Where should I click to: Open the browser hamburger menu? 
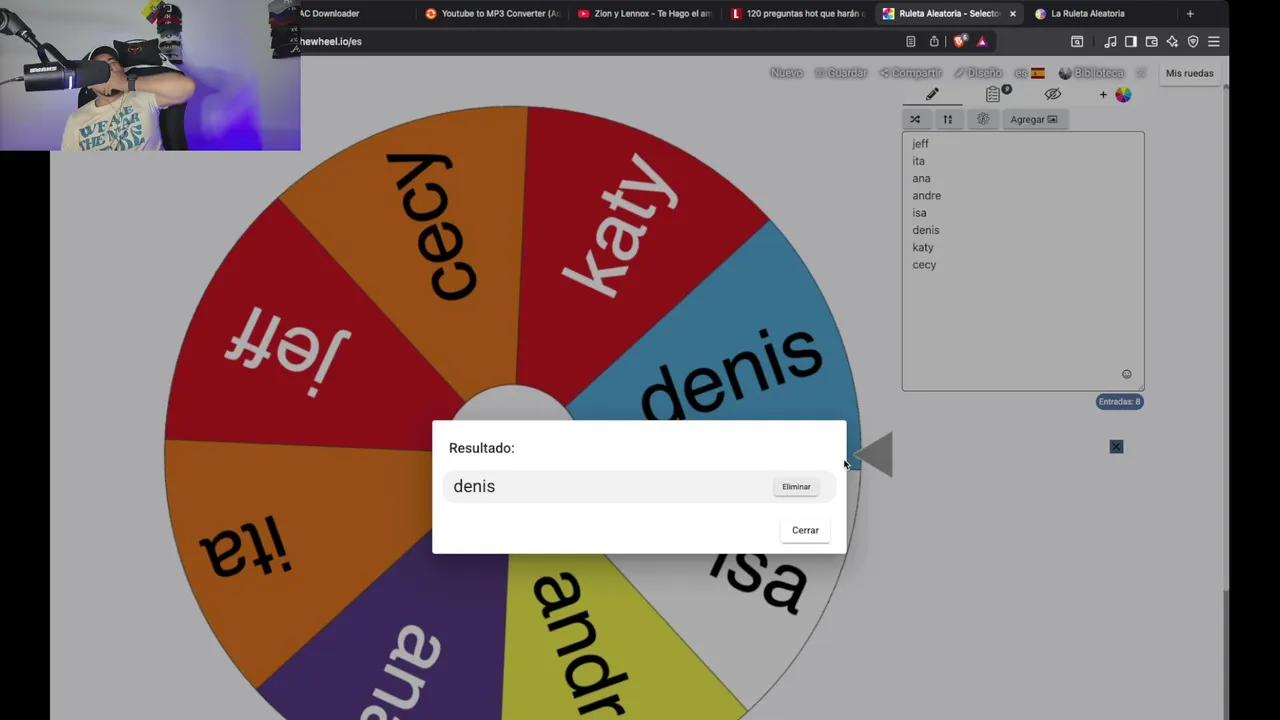(1214, 42)
